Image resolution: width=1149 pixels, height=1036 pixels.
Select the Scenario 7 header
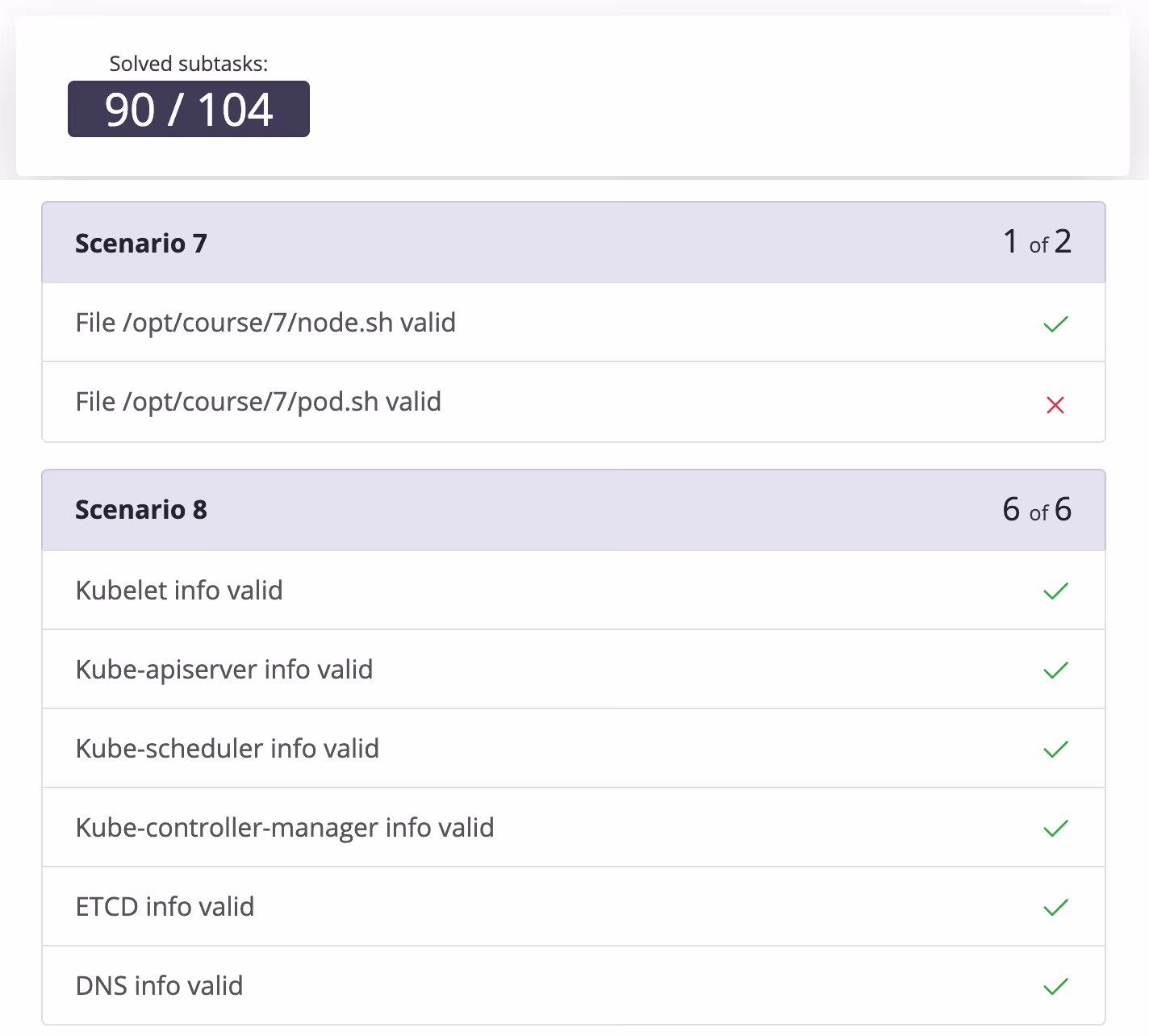[x=141, y=243]
